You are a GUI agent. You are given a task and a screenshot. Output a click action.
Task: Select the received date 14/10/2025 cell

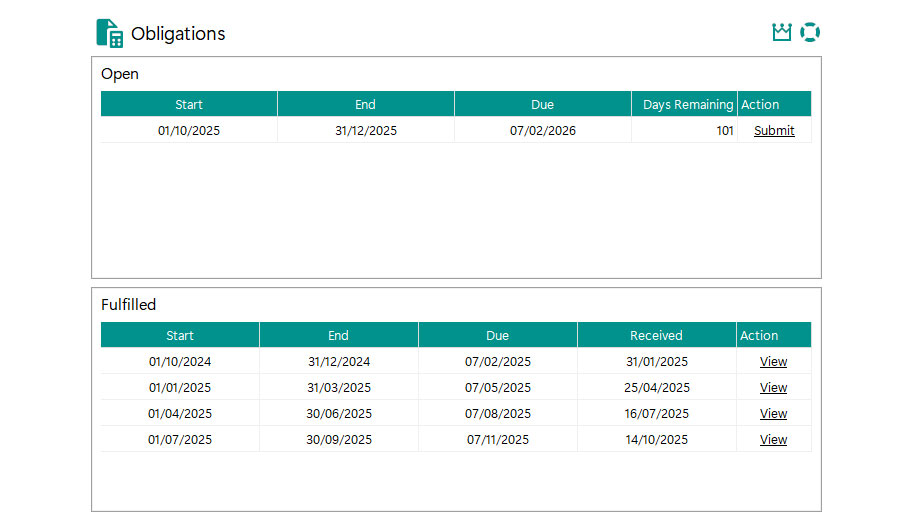(x=656, y=440)
